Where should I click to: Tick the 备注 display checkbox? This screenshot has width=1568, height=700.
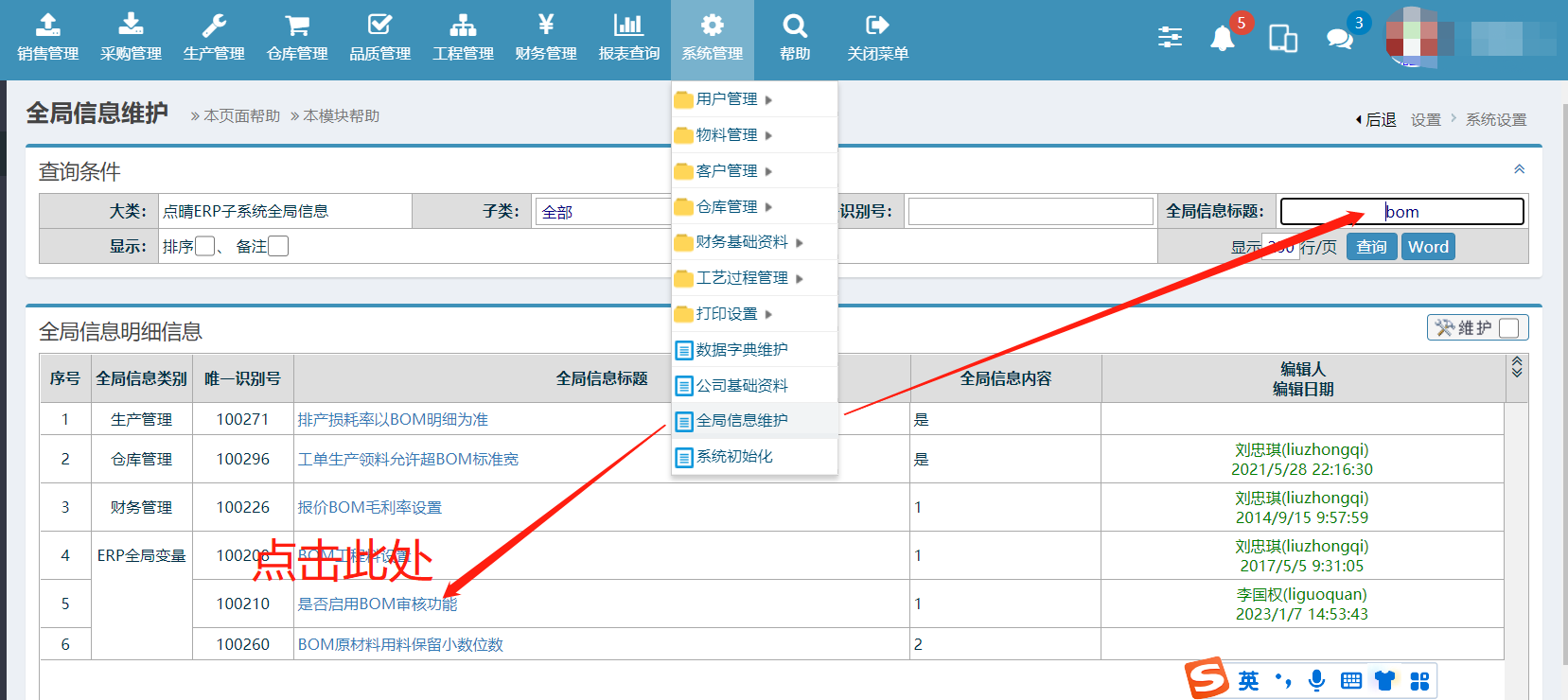(278, 247)
